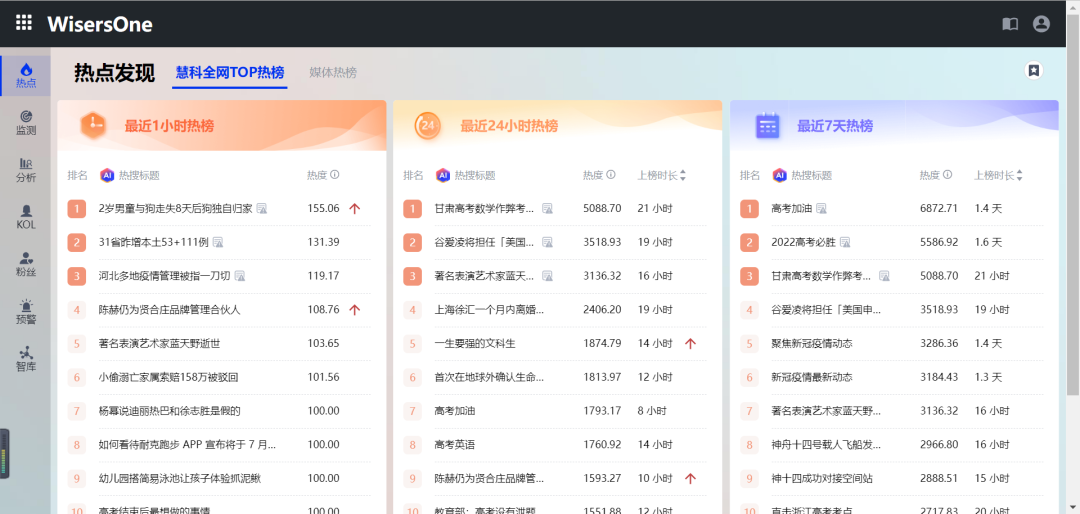Screen dimensions: 1080x514
Task: Switch to 媒体热榜 tab
Action: click(333, 73)
